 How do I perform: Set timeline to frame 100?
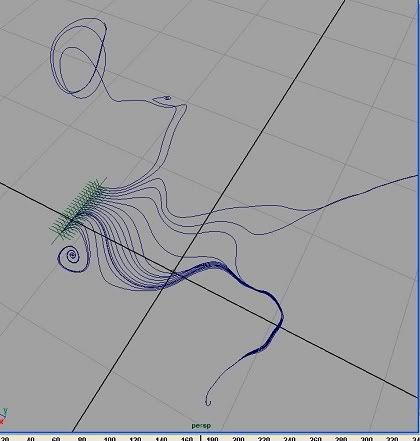109,439
